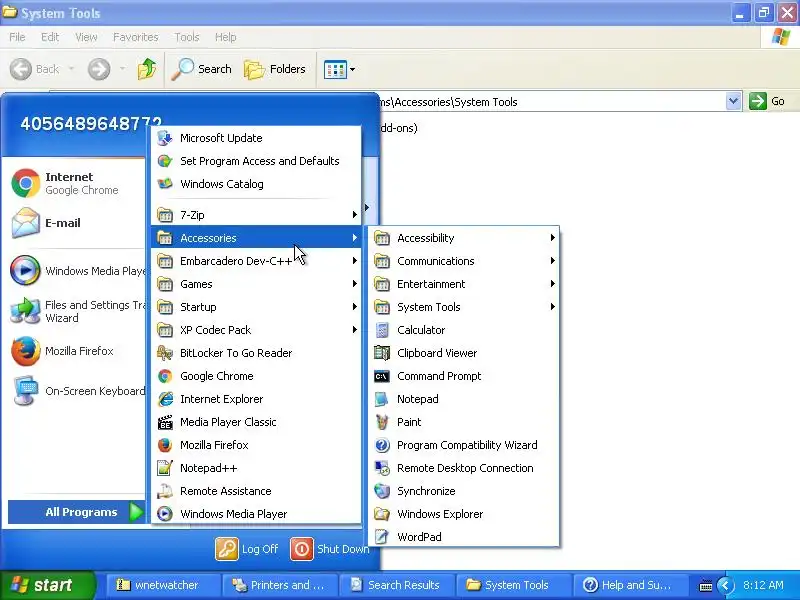The height and width of the screenshot is (600, 800).
Task: Launch Paint
Action: click(464, 422)
